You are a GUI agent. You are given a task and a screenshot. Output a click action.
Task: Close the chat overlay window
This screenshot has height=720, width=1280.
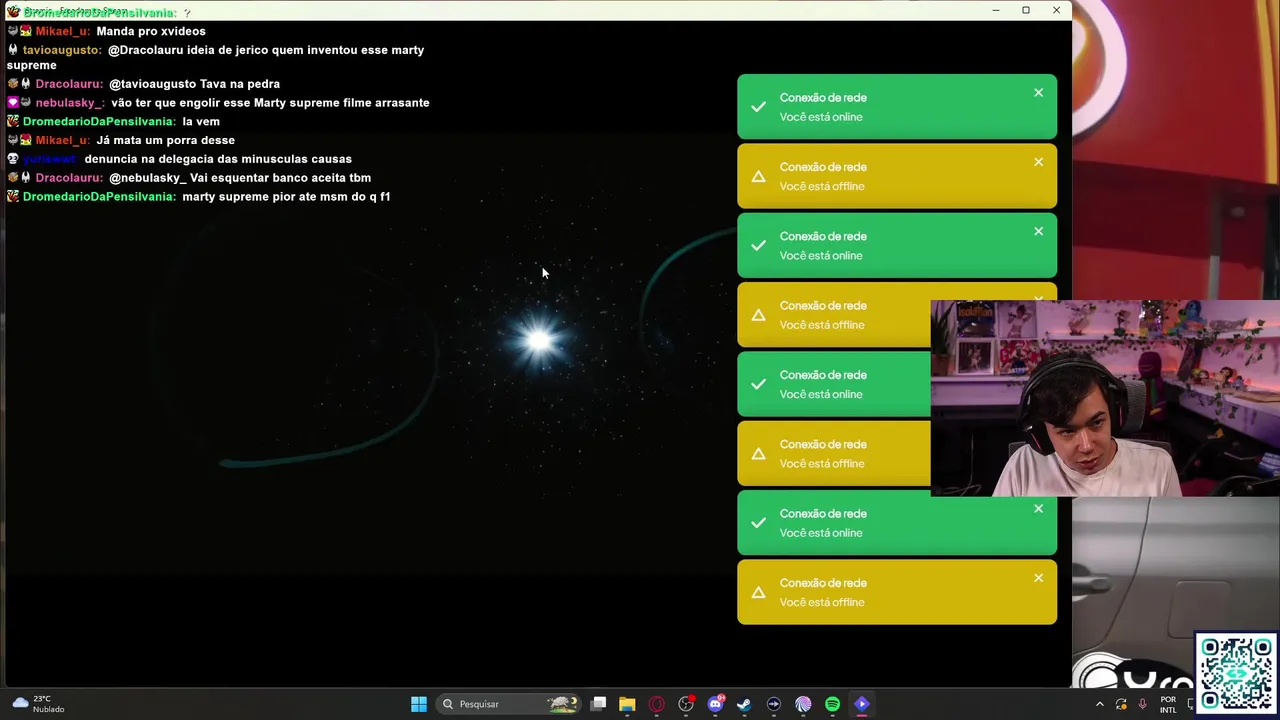[1056, 10]
